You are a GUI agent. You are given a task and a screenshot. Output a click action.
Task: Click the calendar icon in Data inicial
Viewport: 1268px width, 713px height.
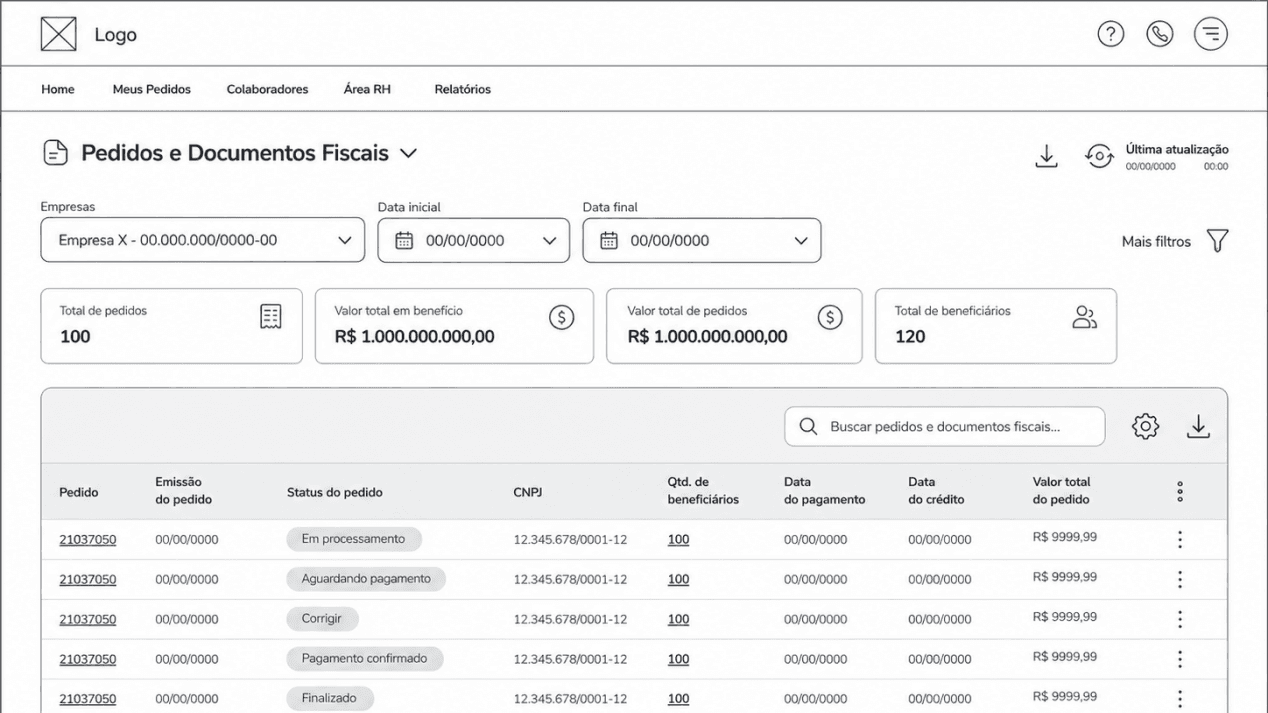404,241
